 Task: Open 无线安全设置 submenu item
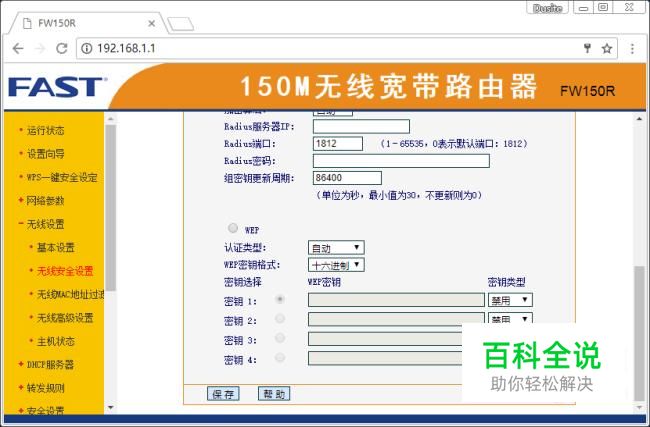pyautogui.click(x=65, y=271)
